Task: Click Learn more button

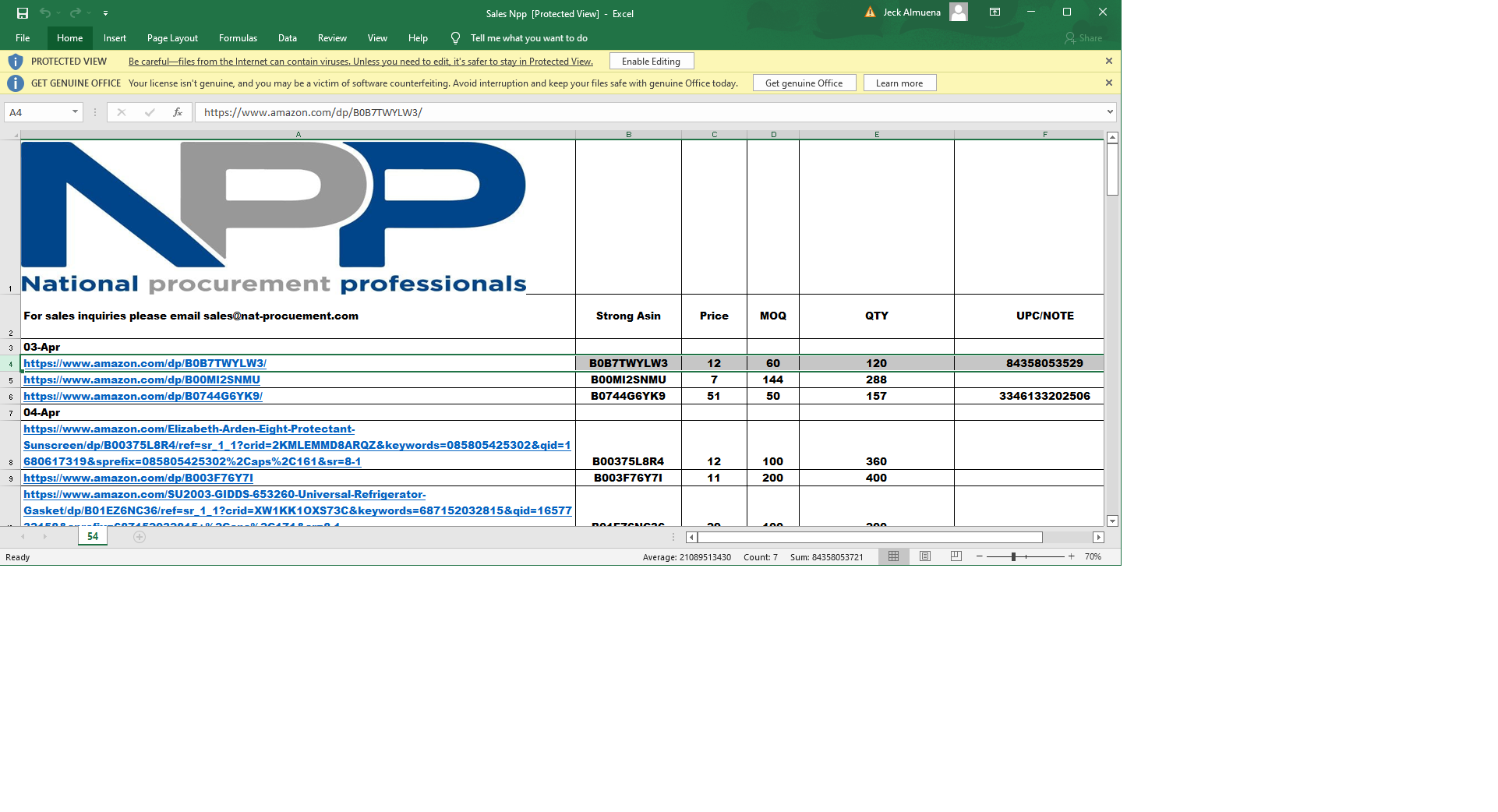Action: [x=899, y=83]
